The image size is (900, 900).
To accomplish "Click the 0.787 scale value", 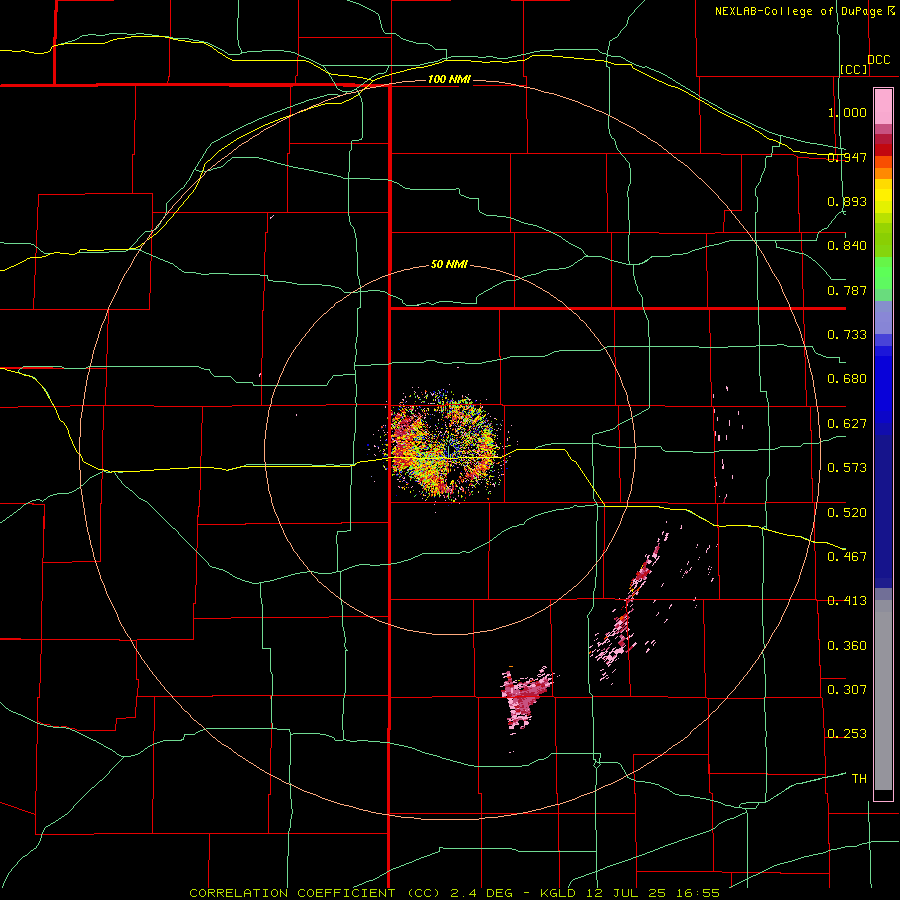I will coord(847,290).
